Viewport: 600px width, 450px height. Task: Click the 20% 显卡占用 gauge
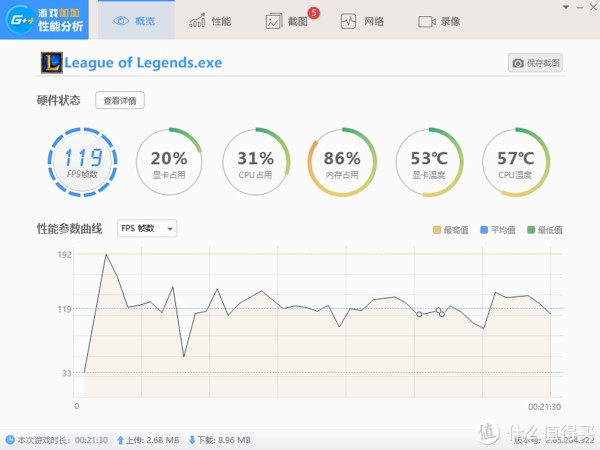tap(169, 162)
